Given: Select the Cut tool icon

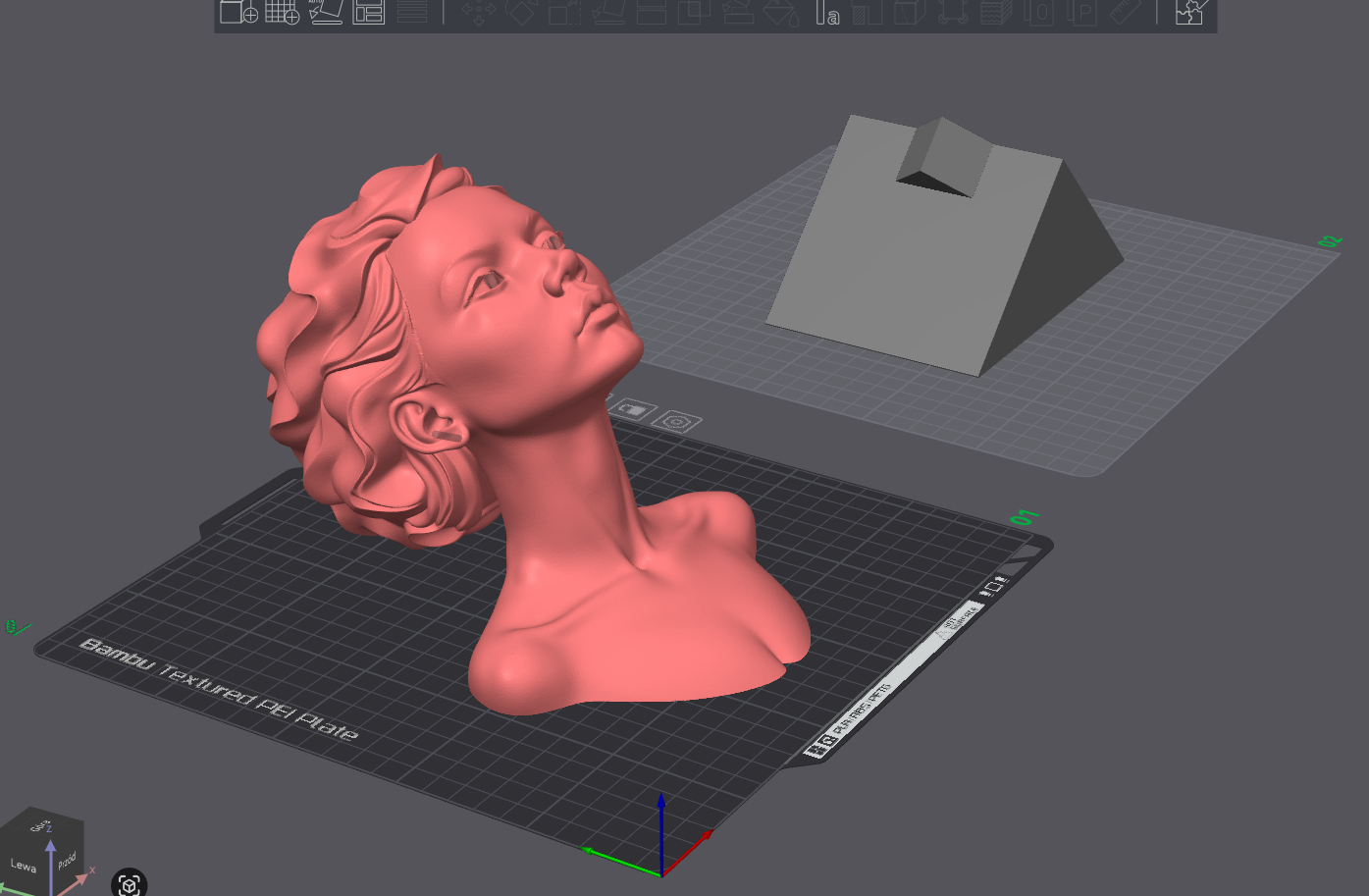Looking at the screenshot, I should point(652,12).
